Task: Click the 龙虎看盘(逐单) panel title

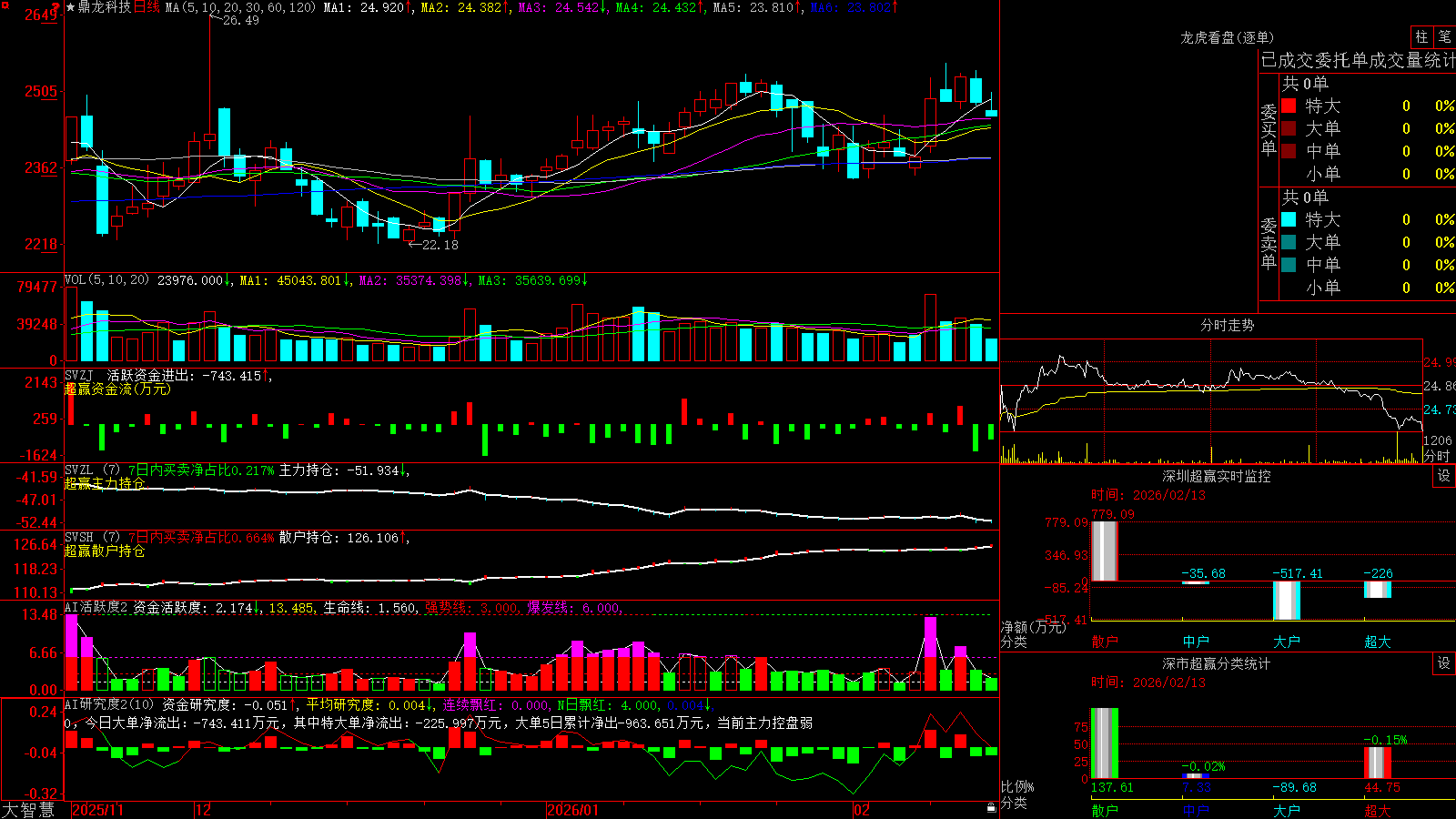Action: [x=1227, y=37]
